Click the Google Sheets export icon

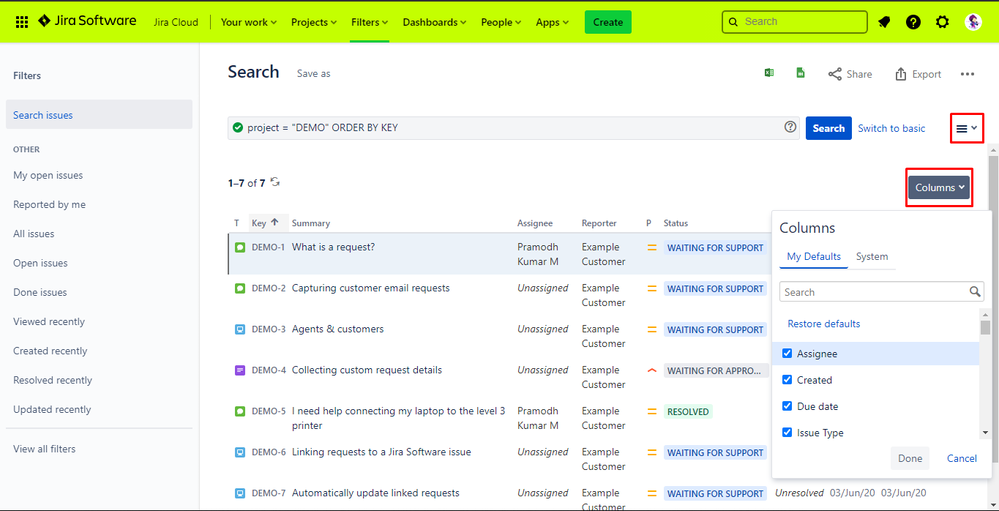pos(800,73)
